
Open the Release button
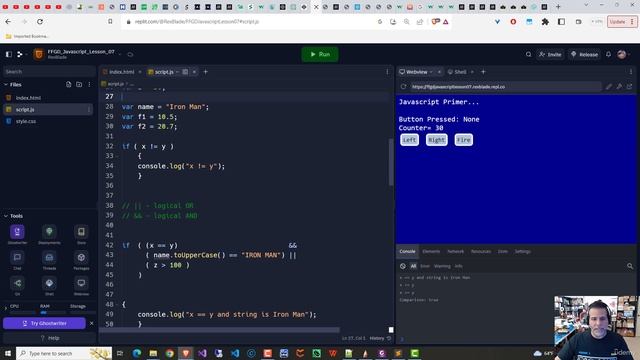click(584, 54)
